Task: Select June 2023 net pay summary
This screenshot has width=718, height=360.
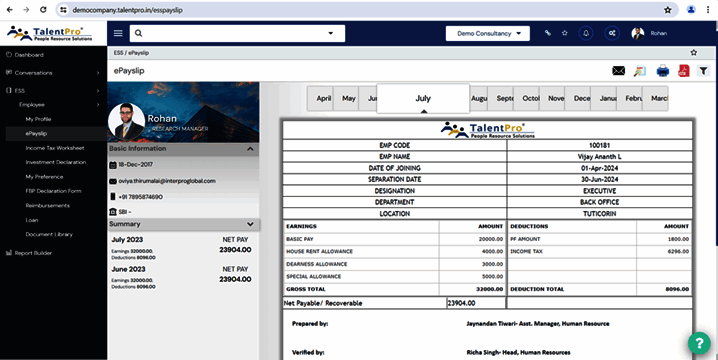Action: click(x=182, y=278)
